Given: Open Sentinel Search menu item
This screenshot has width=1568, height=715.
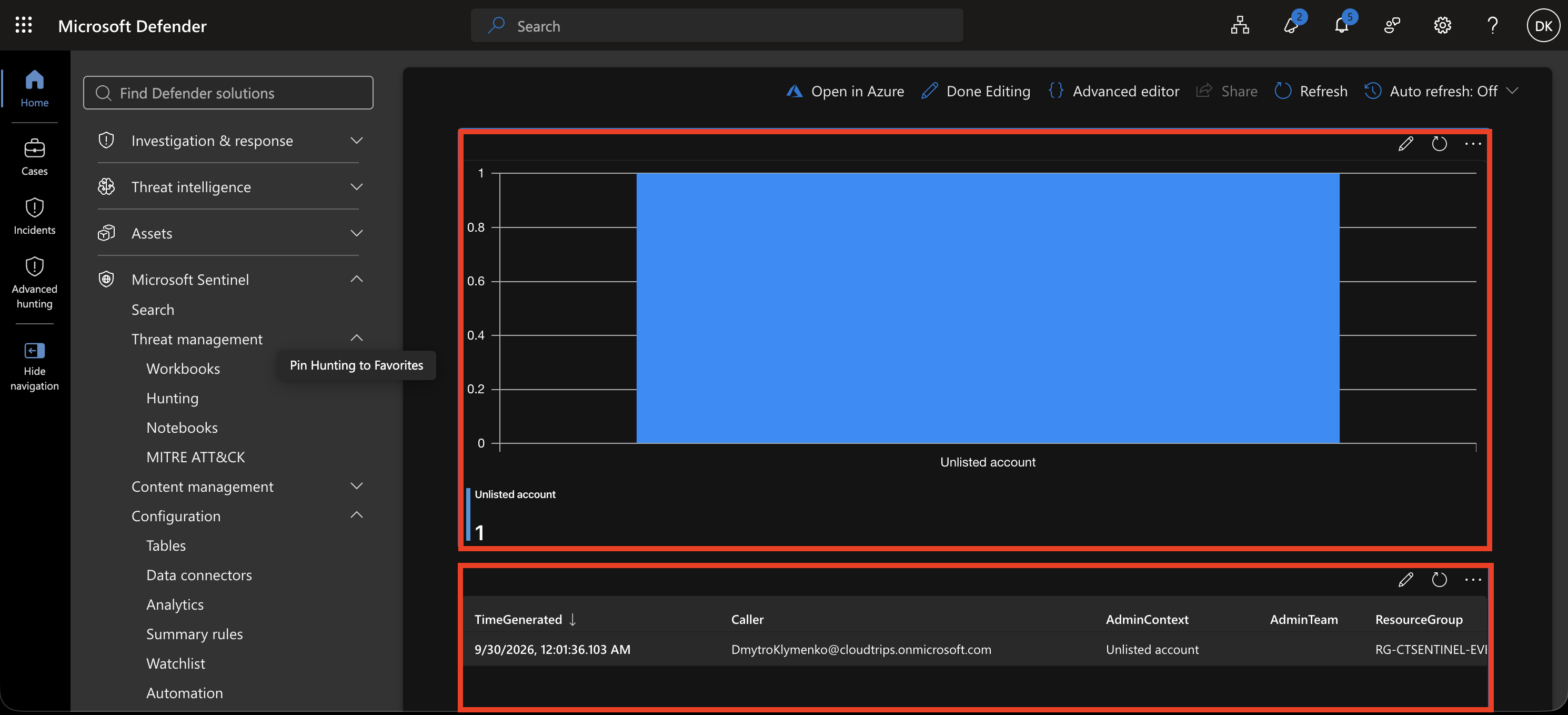Looking at the screenshot, I should click(153, 310).
